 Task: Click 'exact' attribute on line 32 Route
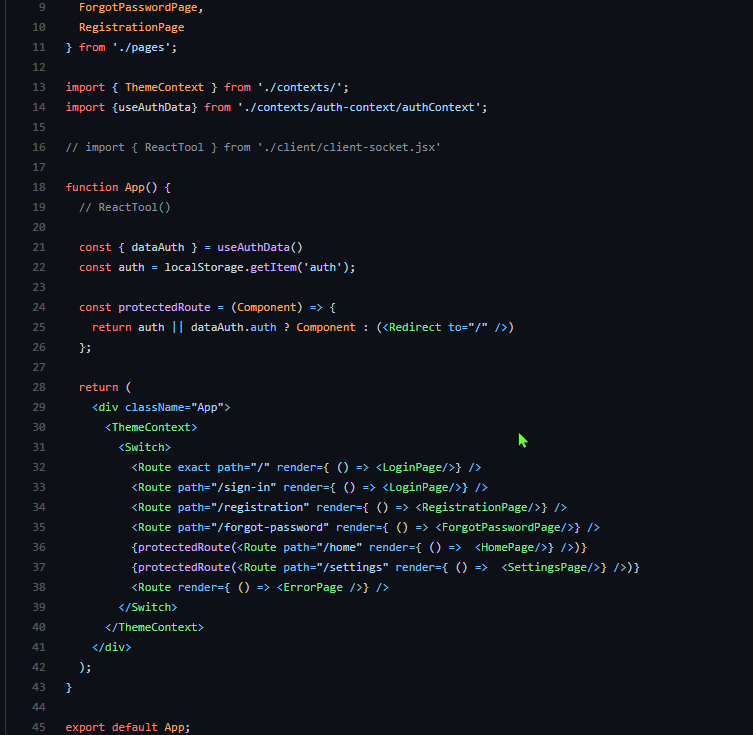pos(194,468)
